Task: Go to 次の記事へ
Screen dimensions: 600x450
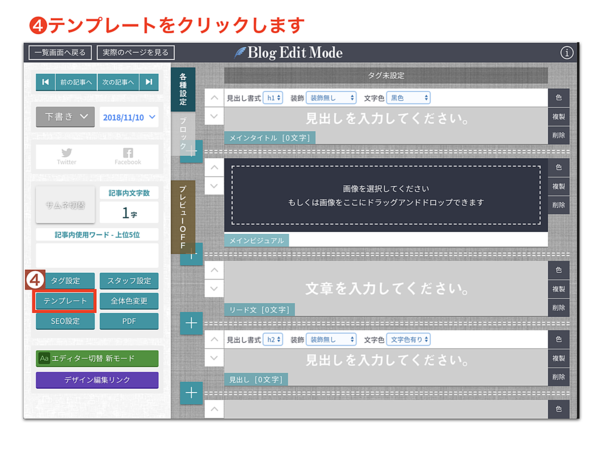Action: point(118,82)
